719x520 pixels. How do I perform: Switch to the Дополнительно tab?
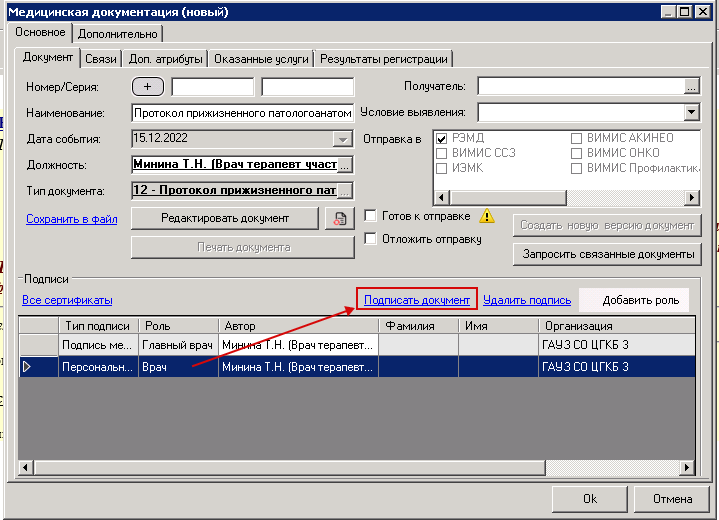point(117,34)
